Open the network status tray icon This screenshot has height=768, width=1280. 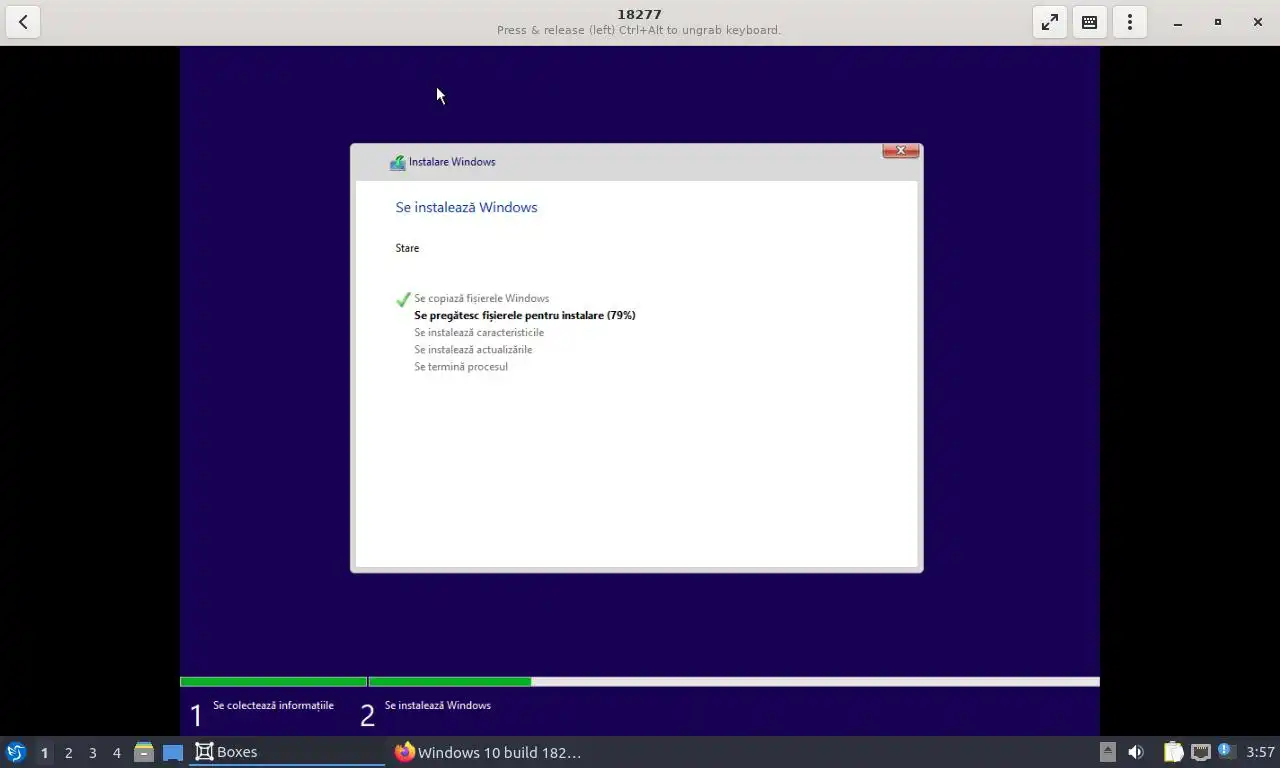(x=1200, y=752)
